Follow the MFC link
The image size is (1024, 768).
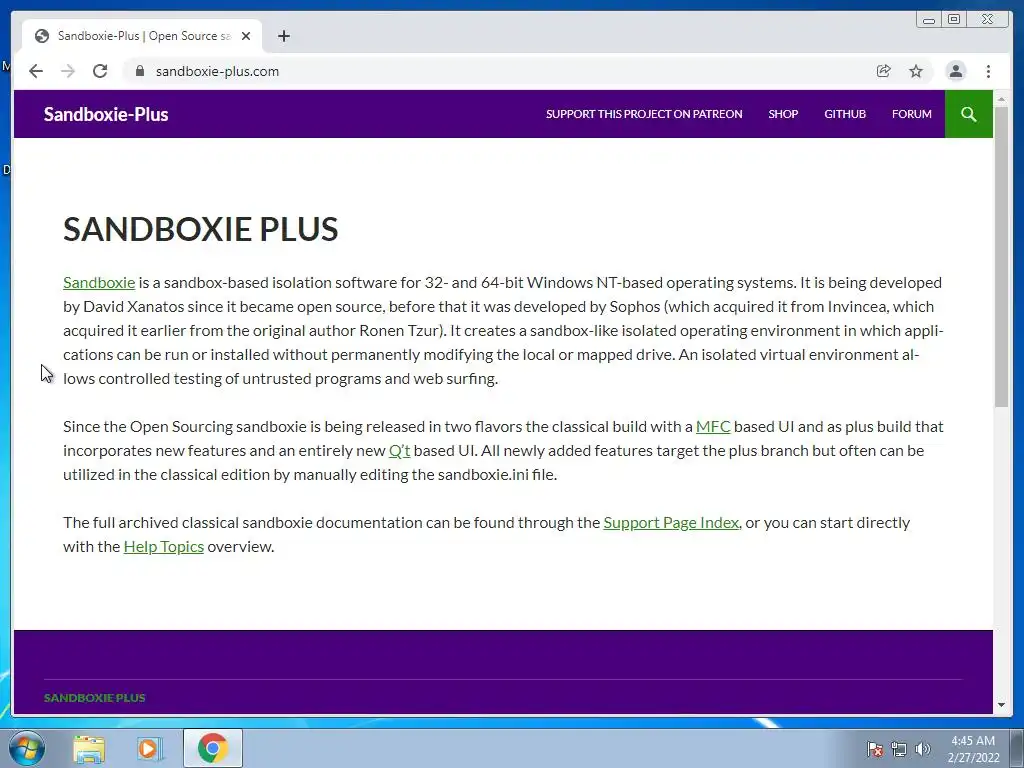pos(713,426)
